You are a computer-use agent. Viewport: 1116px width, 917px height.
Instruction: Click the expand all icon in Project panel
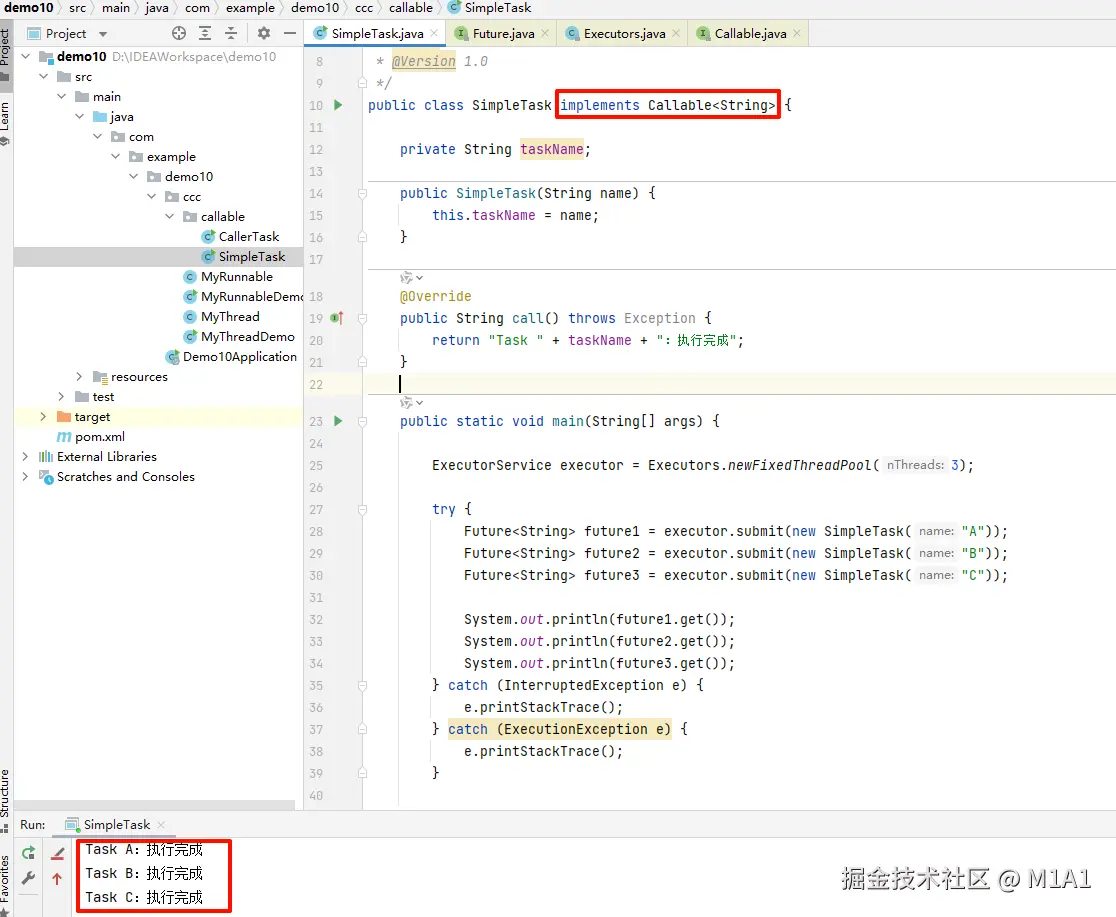pos(205,33)
